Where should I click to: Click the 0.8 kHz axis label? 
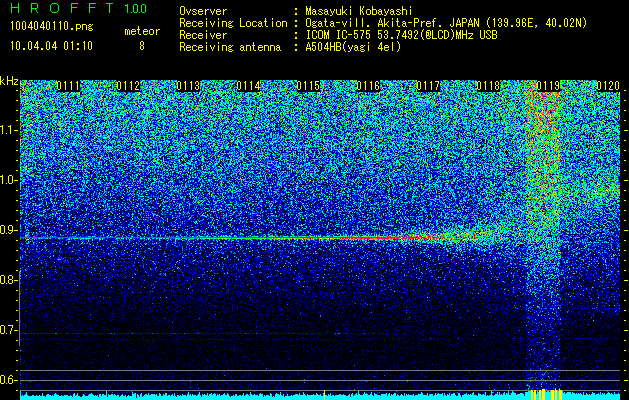9,280
